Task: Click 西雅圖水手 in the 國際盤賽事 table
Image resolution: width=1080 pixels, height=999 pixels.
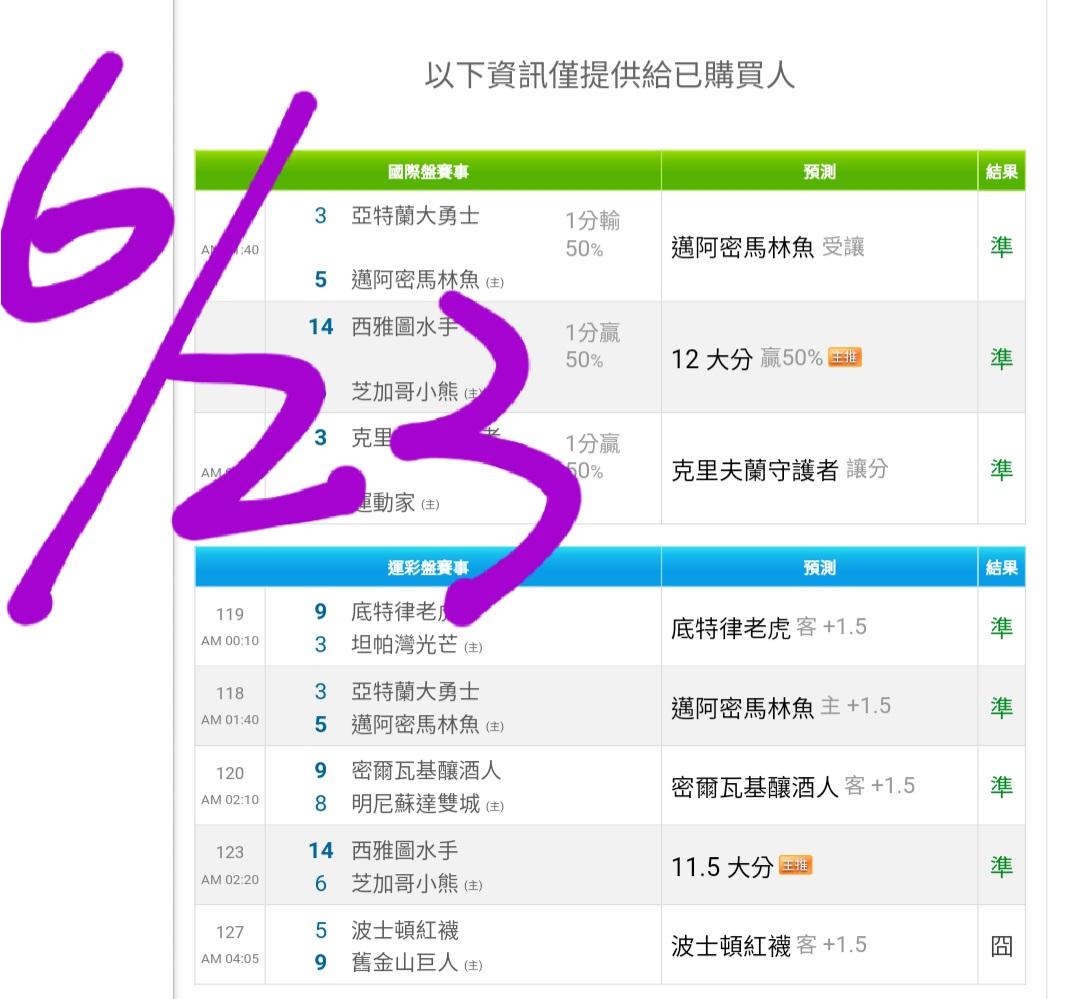Action: pyautogui.click(x=404, y=327)
